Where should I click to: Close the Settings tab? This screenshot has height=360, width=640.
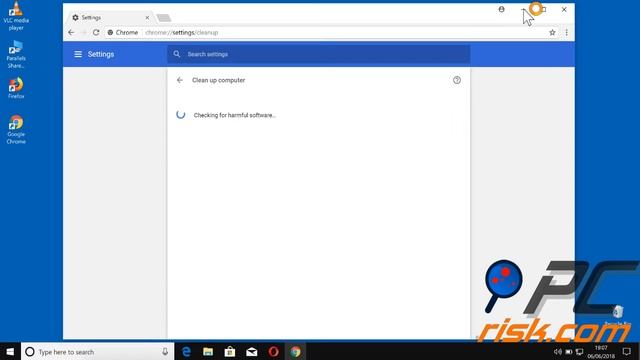coord(147,18)
